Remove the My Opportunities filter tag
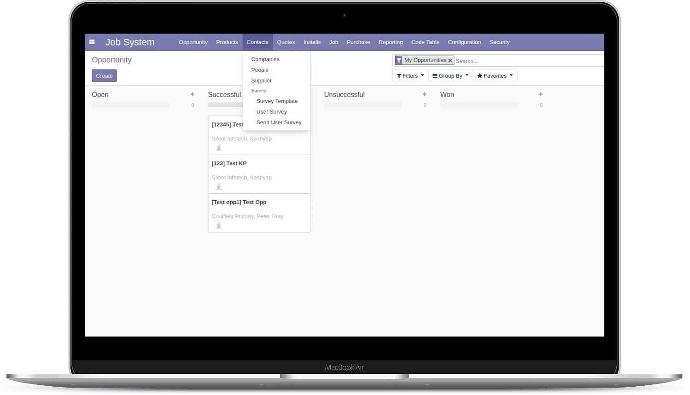 click(450, 61)
